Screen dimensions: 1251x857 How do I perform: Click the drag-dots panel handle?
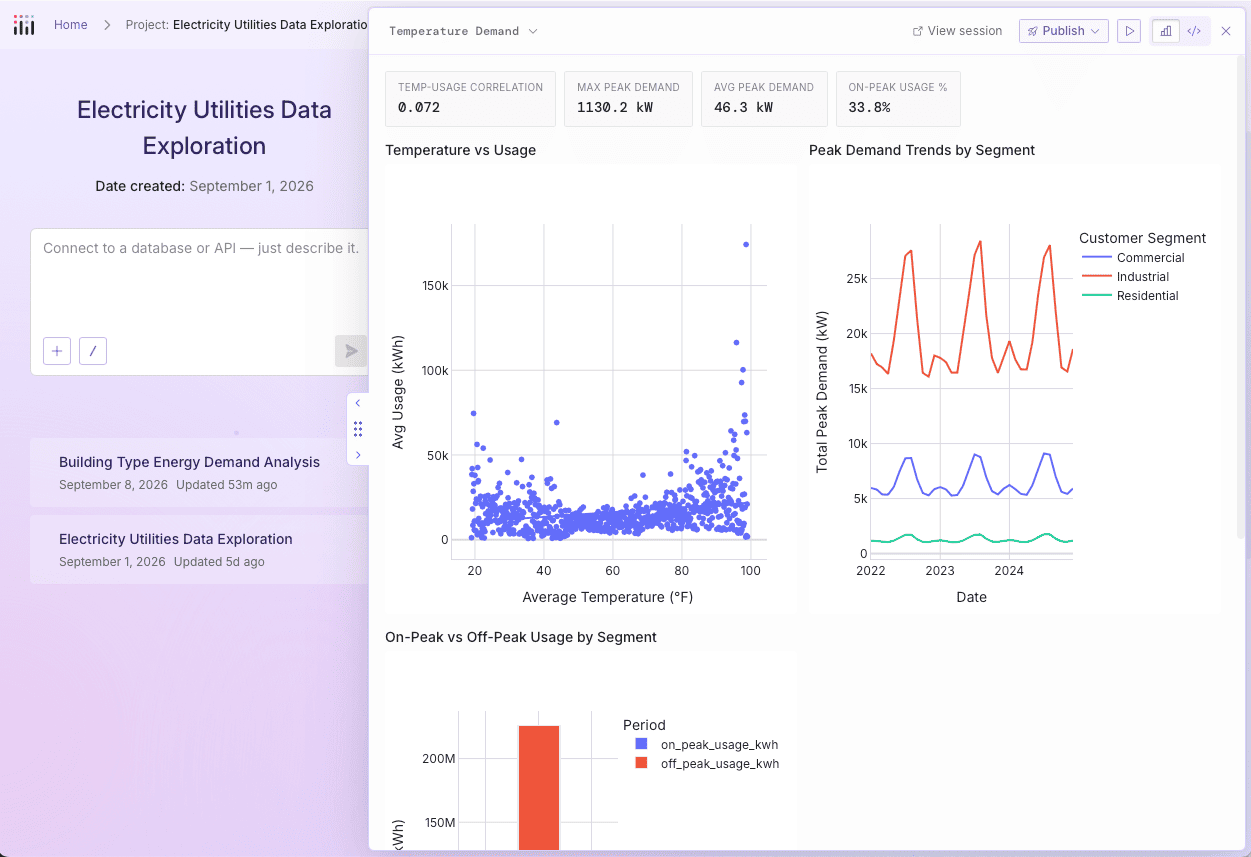click(x=358, y=429)
